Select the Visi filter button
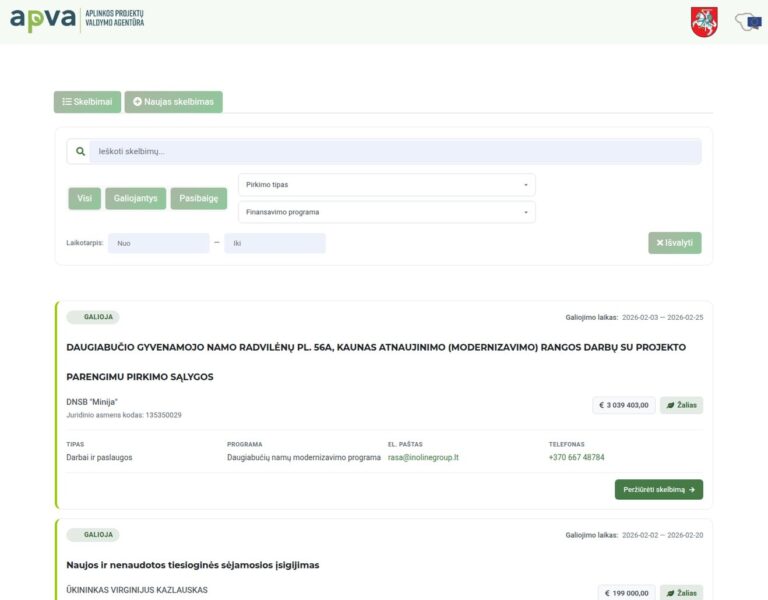Viewport: 768px width, 600px height. coord(84,199)
